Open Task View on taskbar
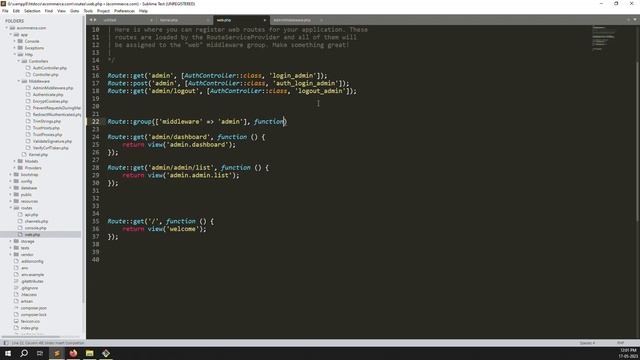Viewport: 640px width, 360px height. click(x=40, y=353)
